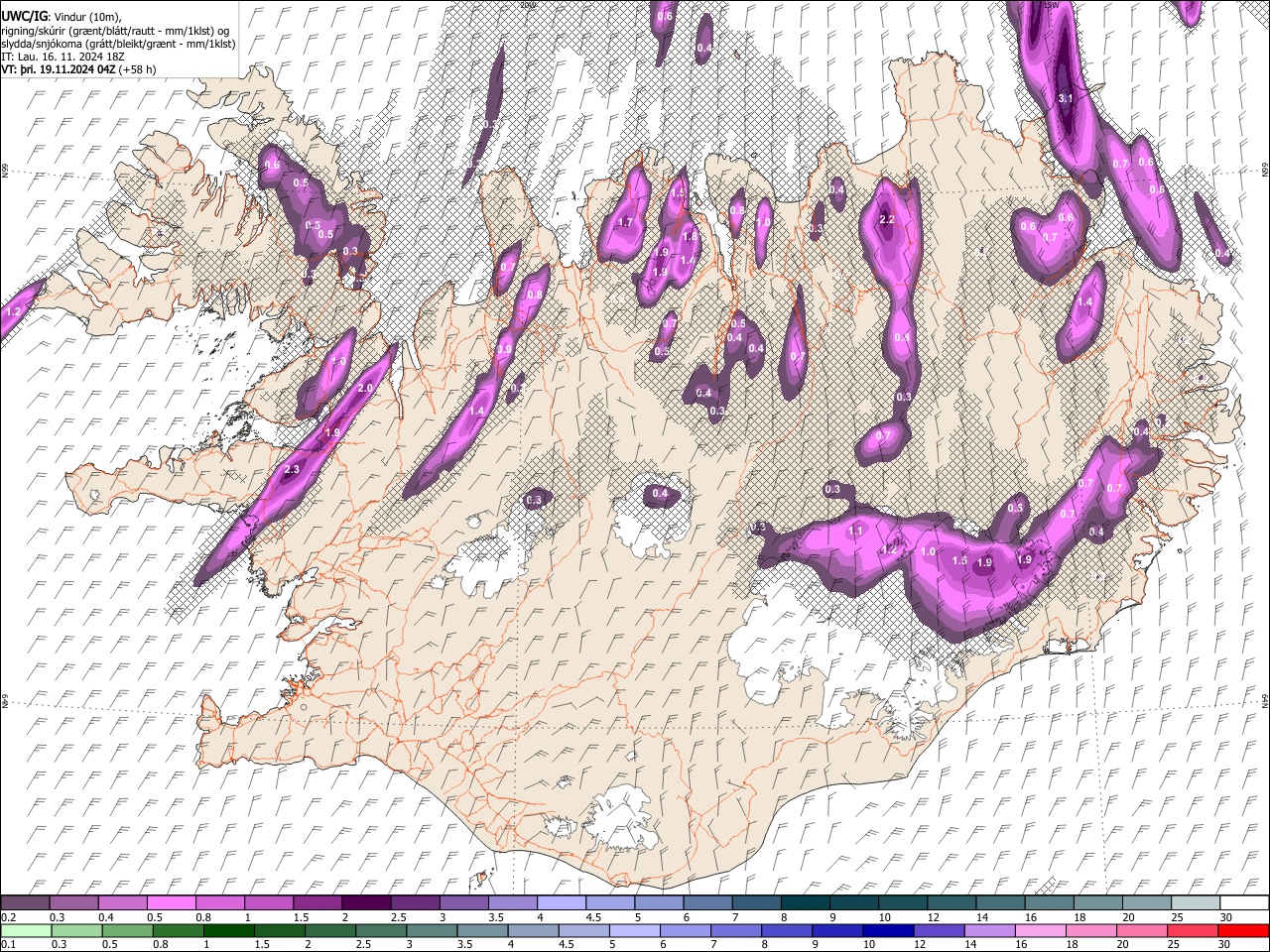Viewport: 1270px width, 952px height.
Task: Click the lavender swatch labeled 4 in upper legend row
Action: [x=561, y=903]
